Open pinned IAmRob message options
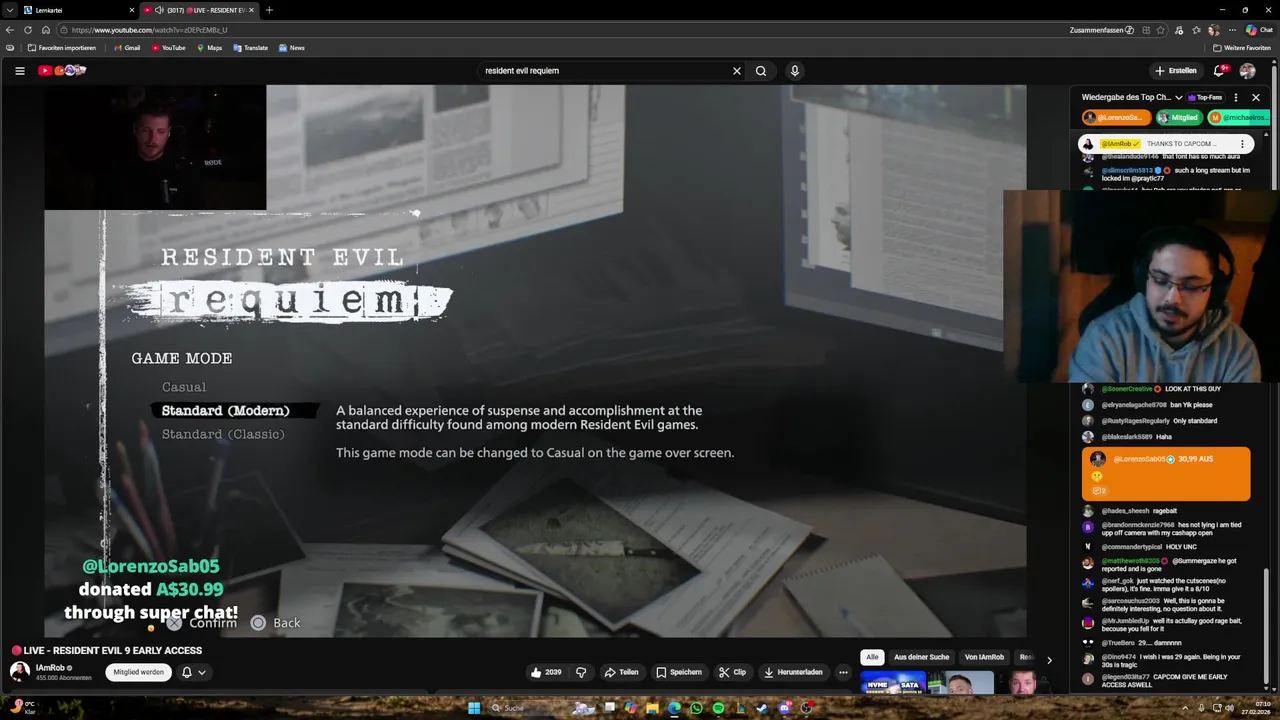This screenshot has height=720, width=1280. (x=1243, y=144)
